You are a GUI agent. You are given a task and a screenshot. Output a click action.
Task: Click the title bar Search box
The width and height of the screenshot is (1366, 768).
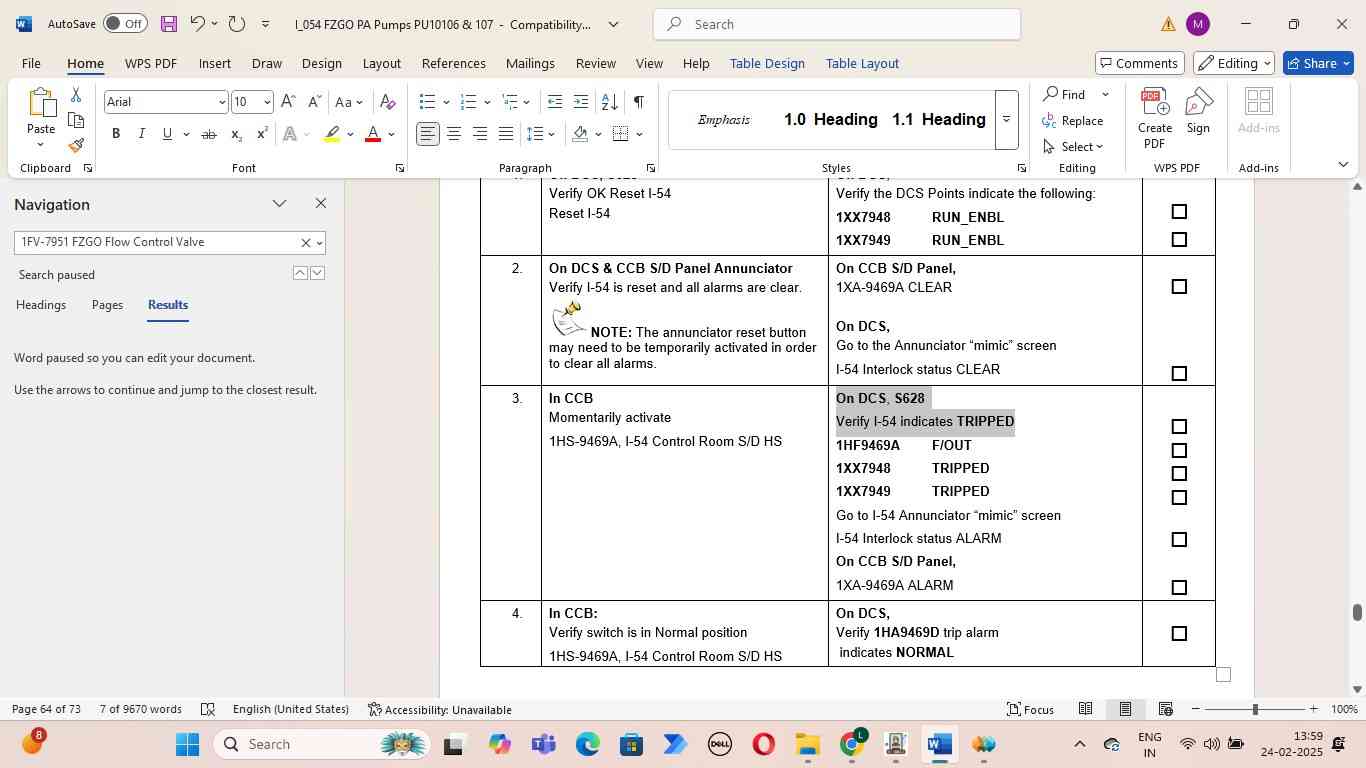837,24
